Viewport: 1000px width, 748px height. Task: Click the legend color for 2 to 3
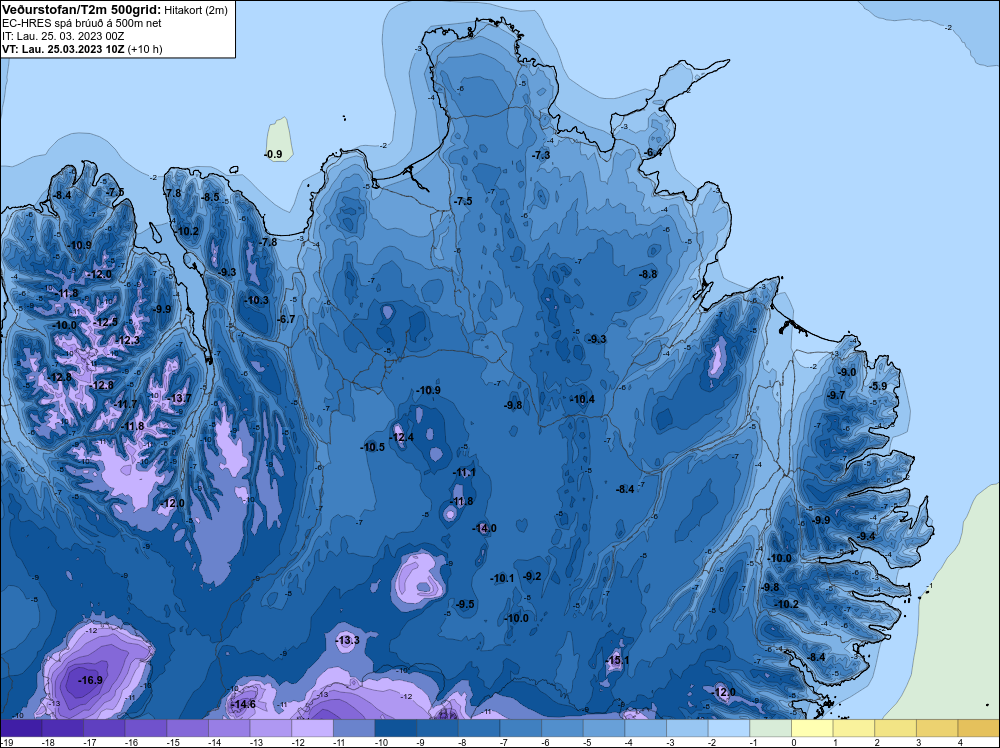point(895,728)
